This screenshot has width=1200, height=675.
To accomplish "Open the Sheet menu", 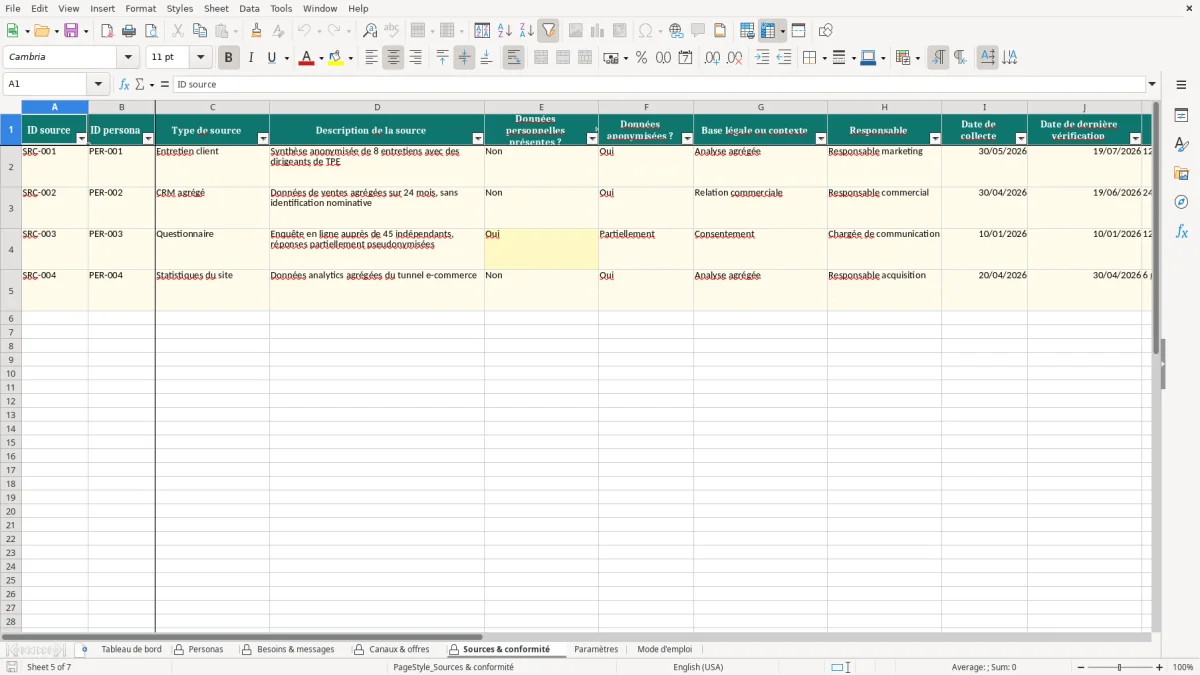I will click(216, 8).
